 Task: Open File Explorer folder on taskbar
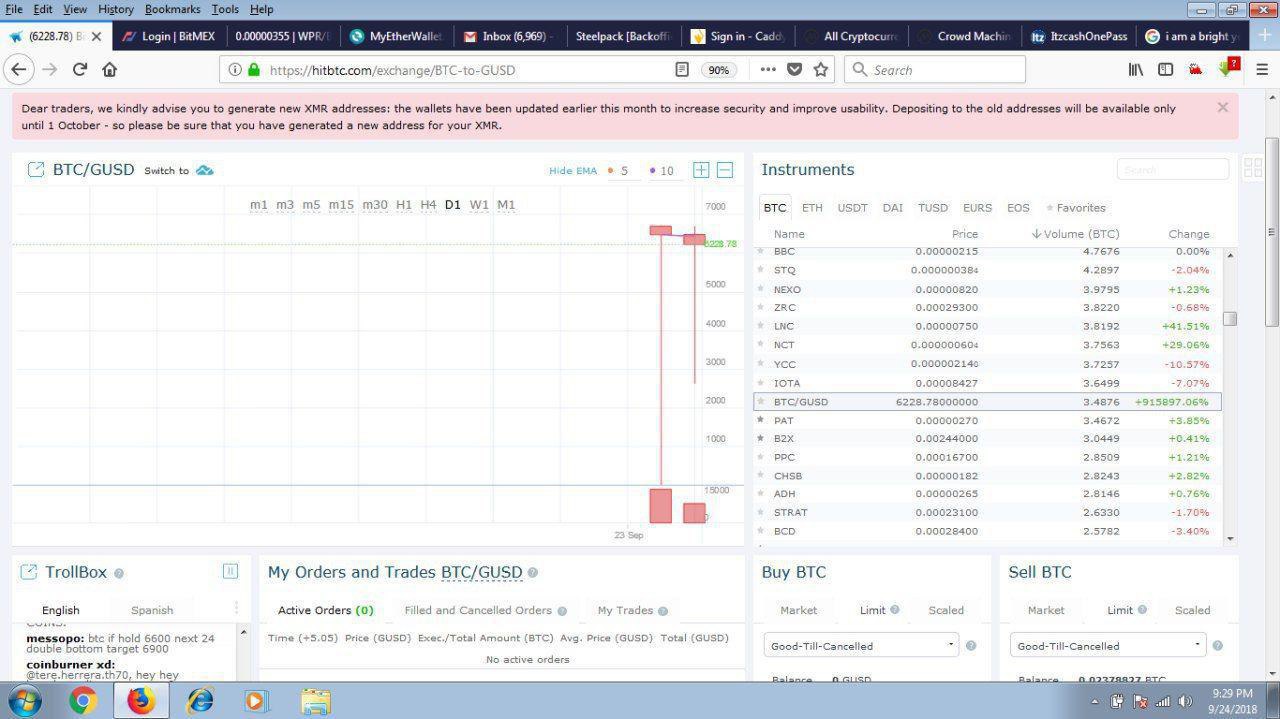coord(316,701)
